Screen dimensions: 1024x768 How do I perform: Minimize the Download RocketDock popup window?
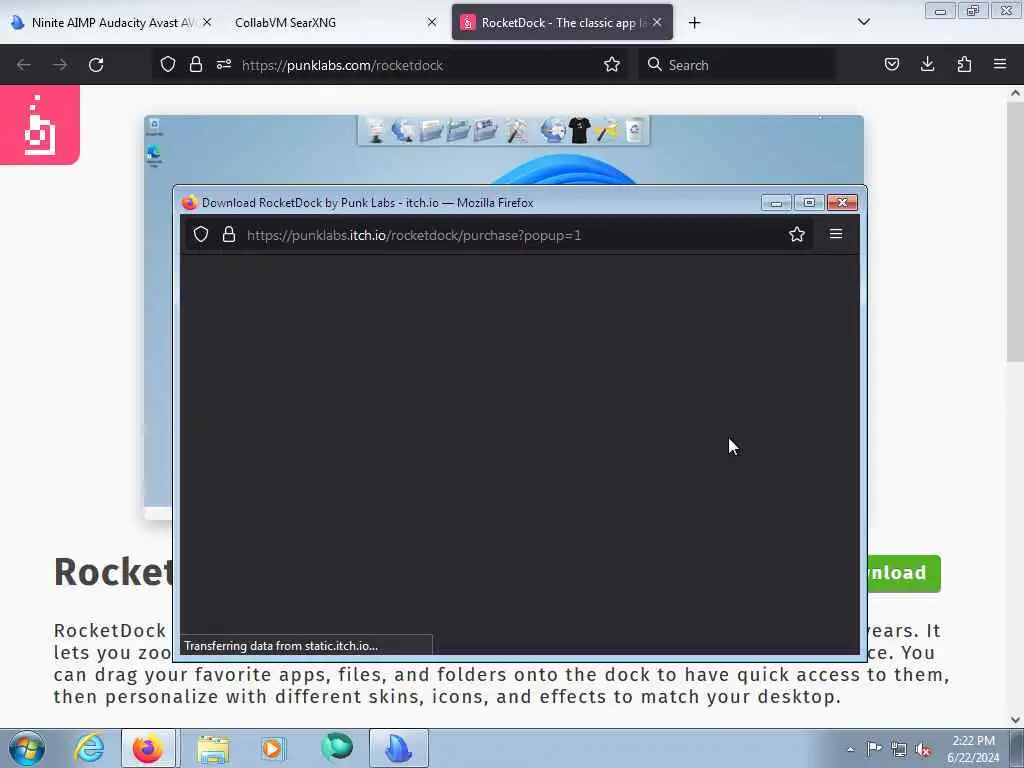coord(776,203)
